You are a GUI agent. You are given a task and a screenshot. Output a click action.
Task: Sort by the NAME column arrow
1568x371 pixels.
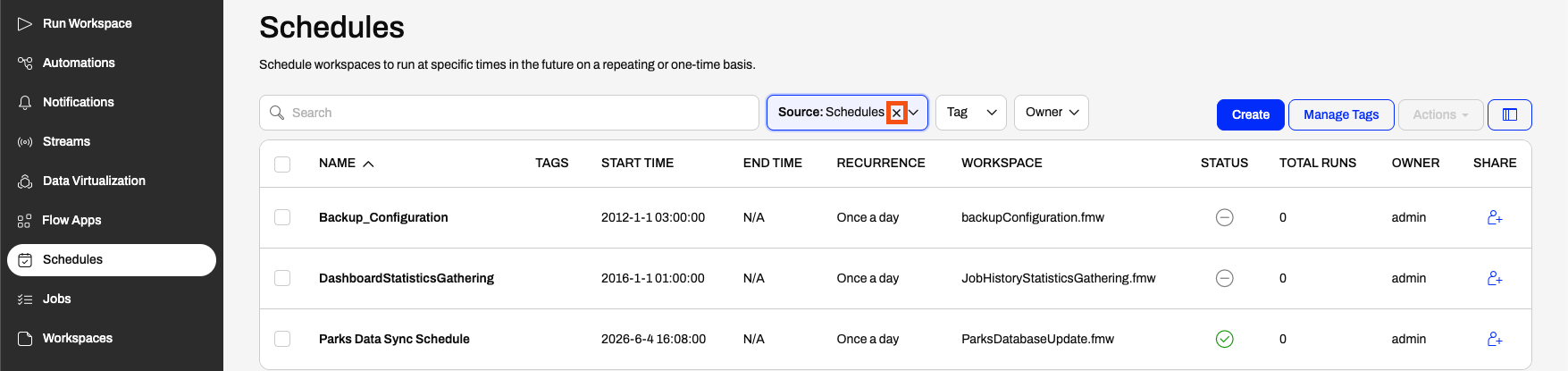pos(368,164)
